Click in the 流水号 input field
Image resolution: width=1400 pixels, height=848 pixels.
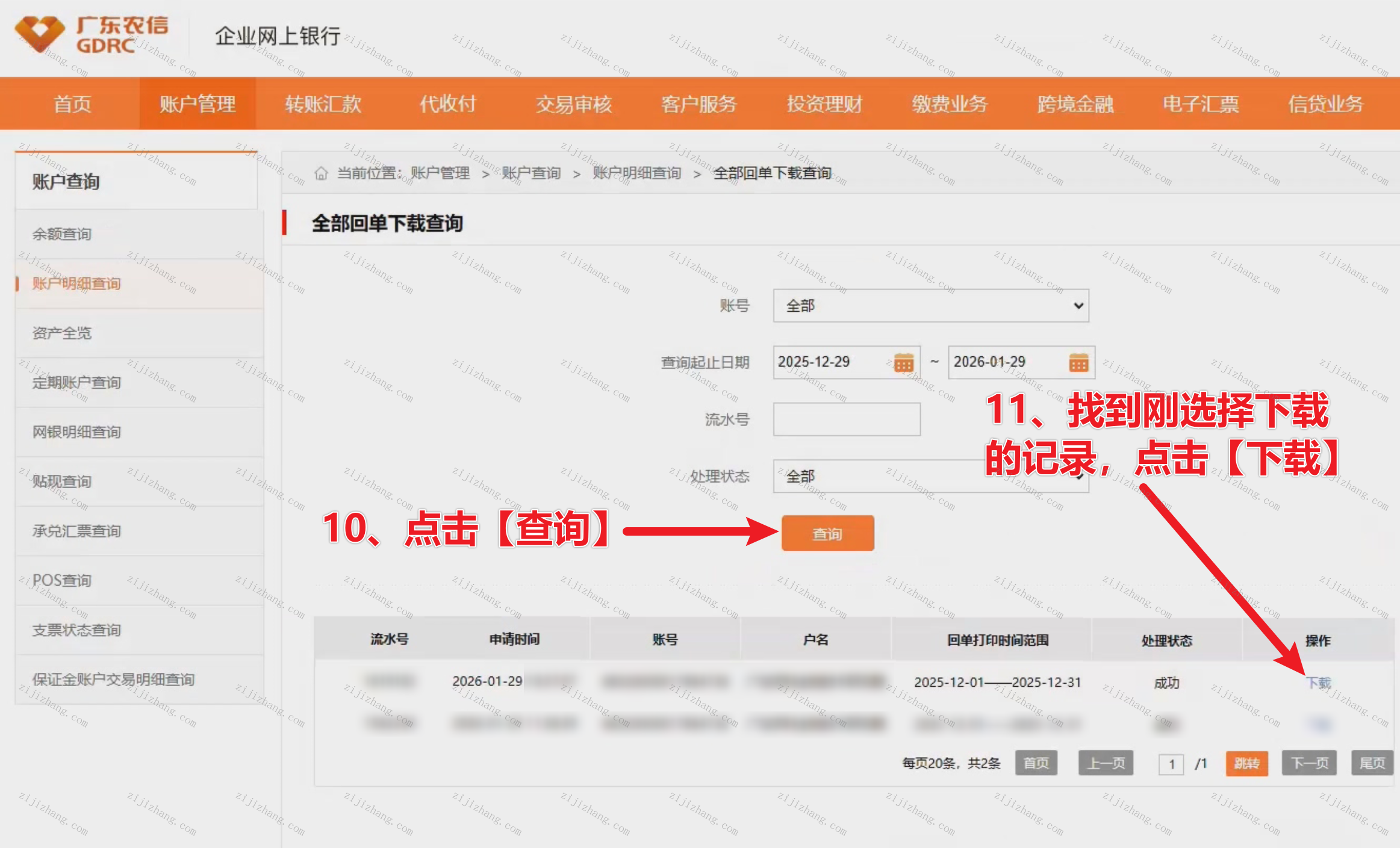(x=846, y=419)
